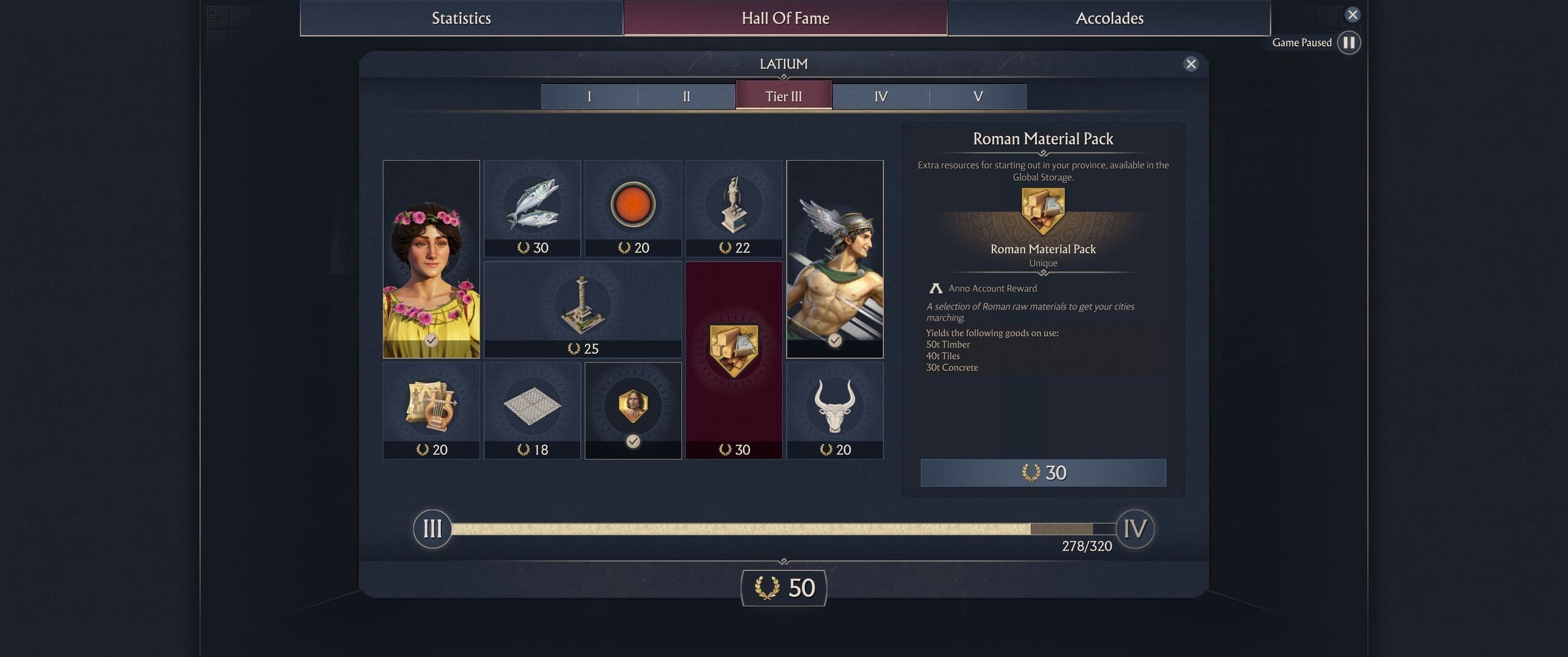Switch to Tier IV rewards
Screen dimensions: 1568x657
coord(881,97)
